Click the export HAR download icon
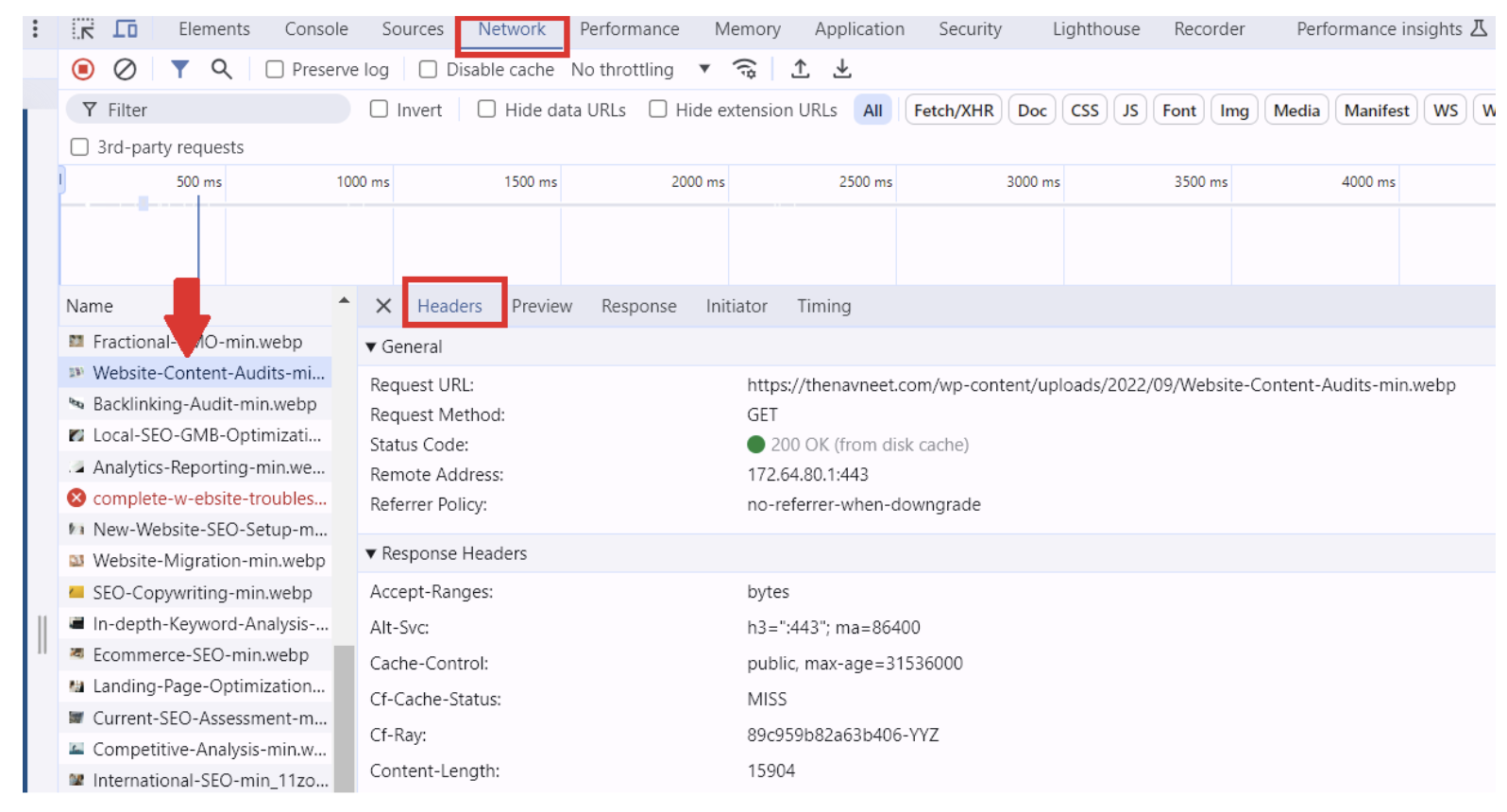The image size is (1507, 812). pos(842,69)
